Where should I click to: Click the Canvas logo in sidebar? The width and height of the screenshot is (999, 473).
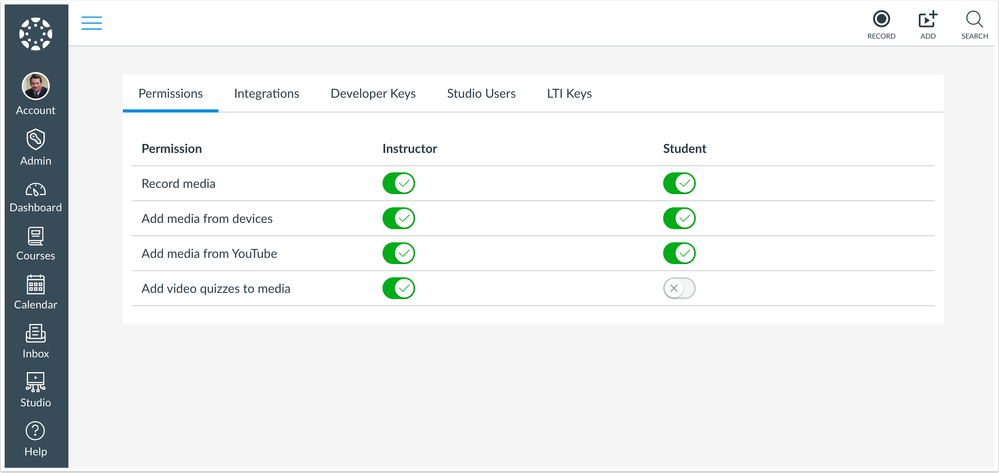(x=36, y=34)
